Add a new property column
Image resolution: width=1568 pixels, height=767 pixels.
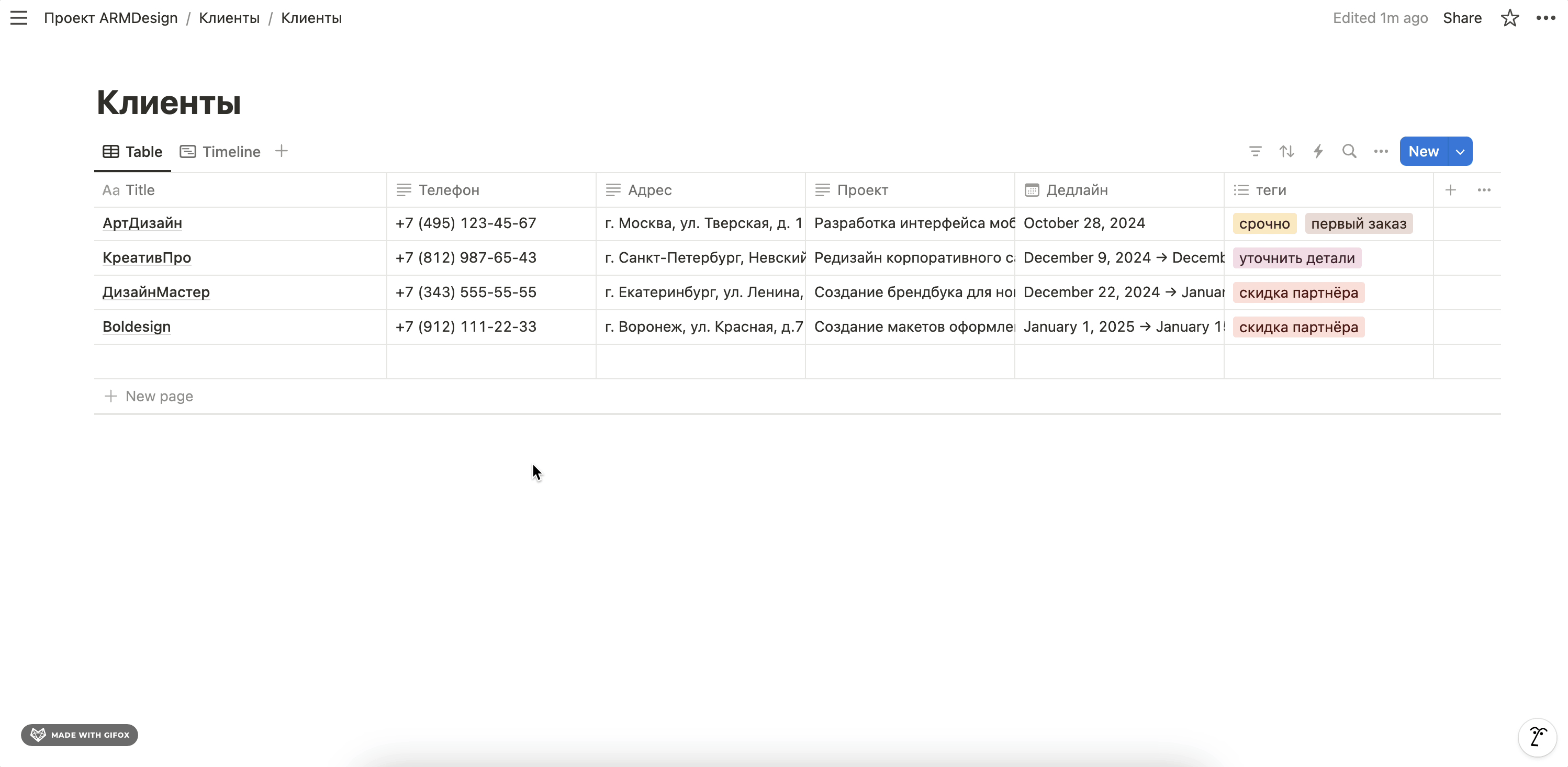coord(1451,190)
